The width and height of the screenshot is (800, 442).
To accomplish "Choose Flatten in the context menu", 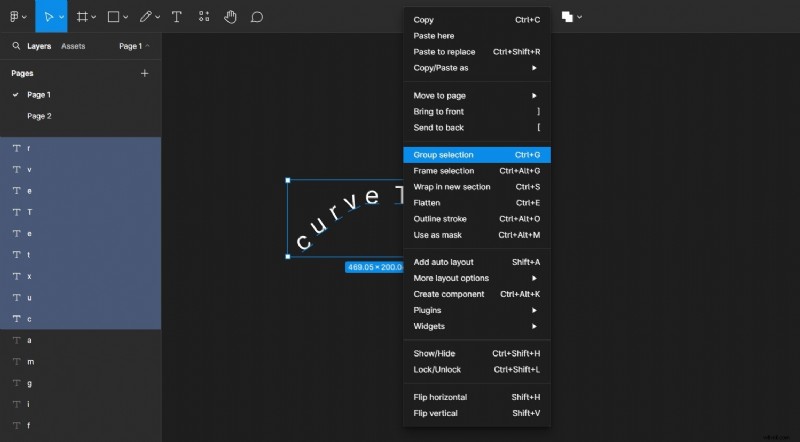I will point(476,203).
